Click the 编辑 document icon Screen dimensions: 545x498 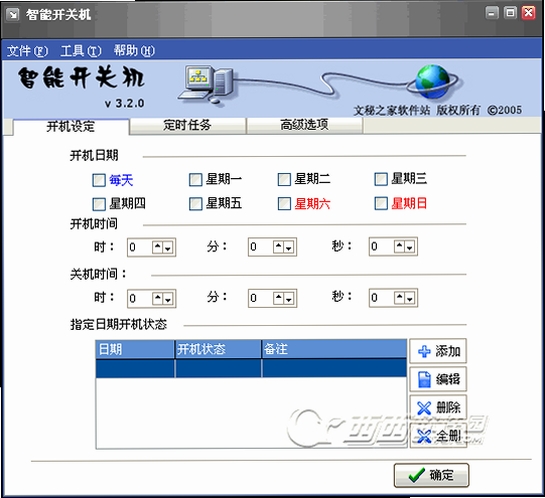(424, 379)
